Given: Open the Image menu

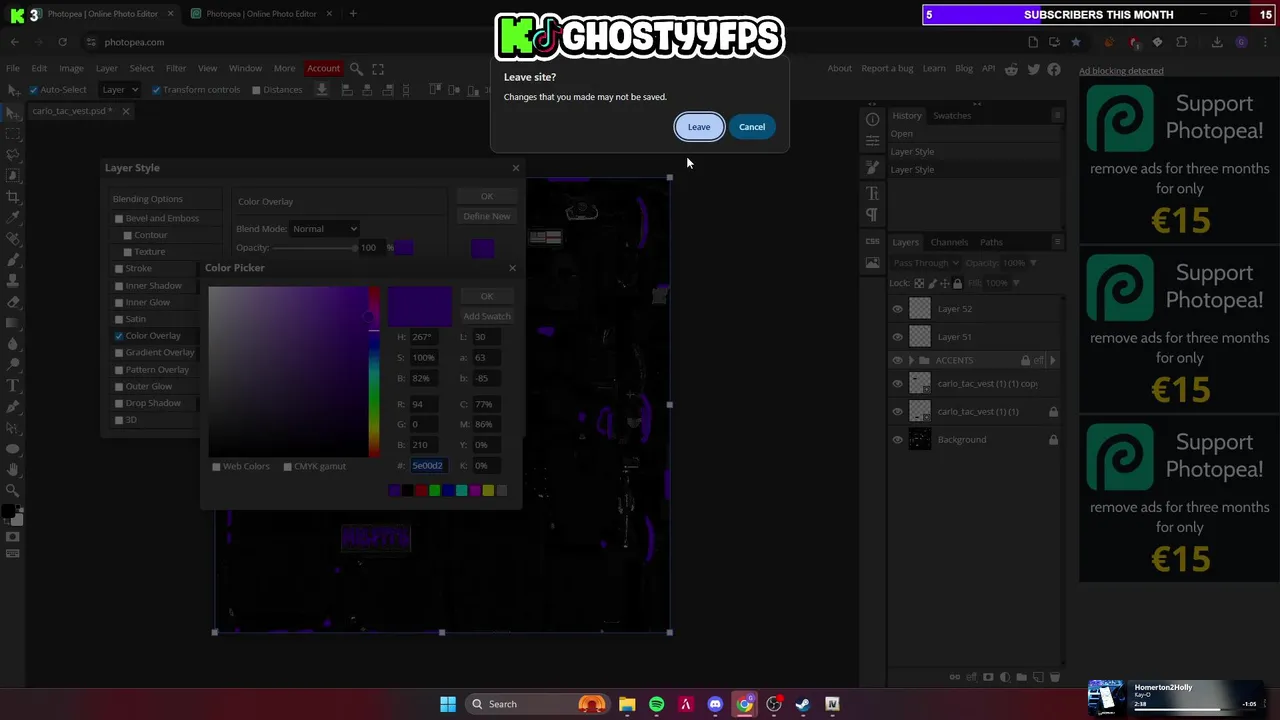Looking at the screenshot, I should (71, 69).
